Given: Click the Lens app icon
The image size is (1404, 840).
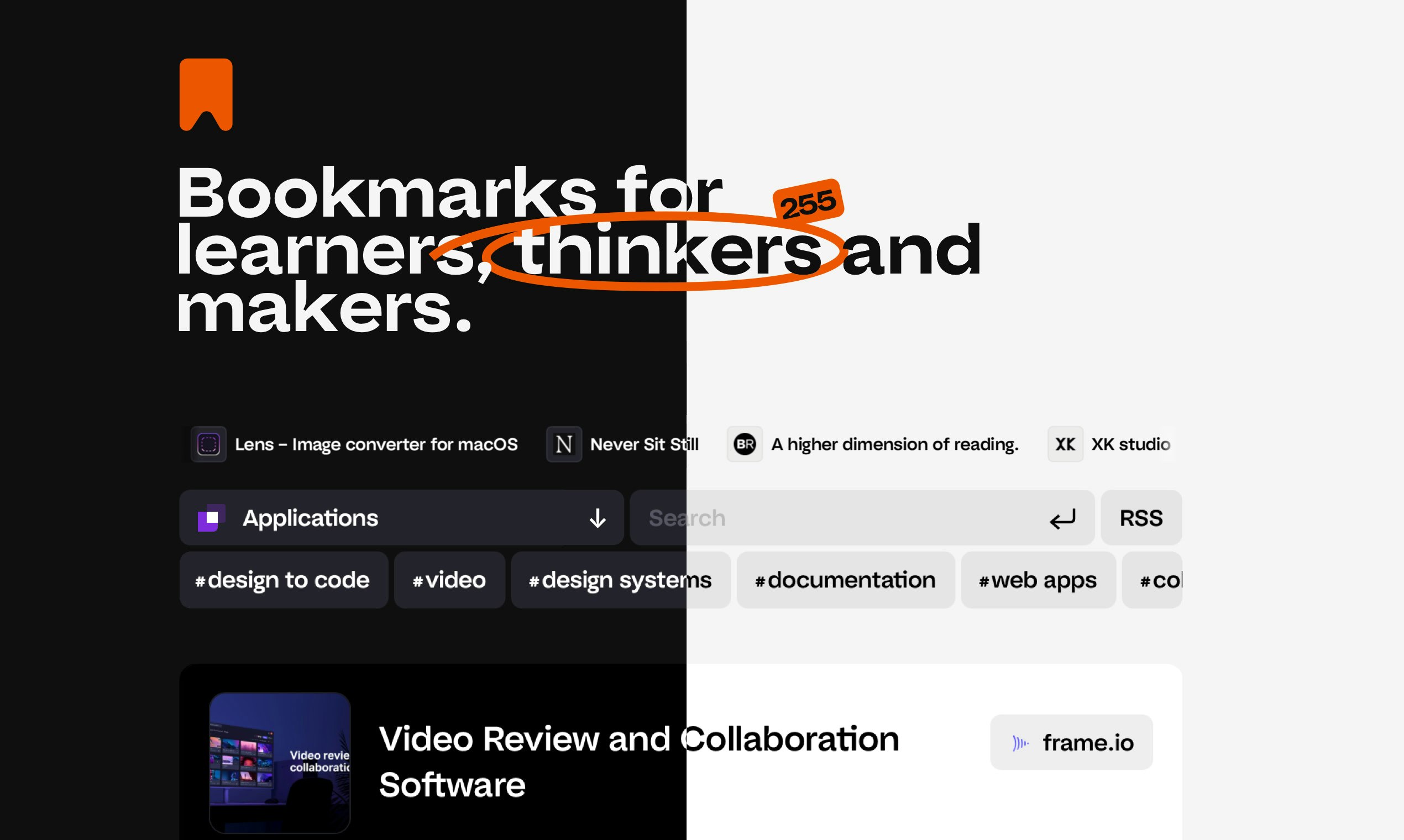Looking at the screenshot, I should click(x=208, y=444).
